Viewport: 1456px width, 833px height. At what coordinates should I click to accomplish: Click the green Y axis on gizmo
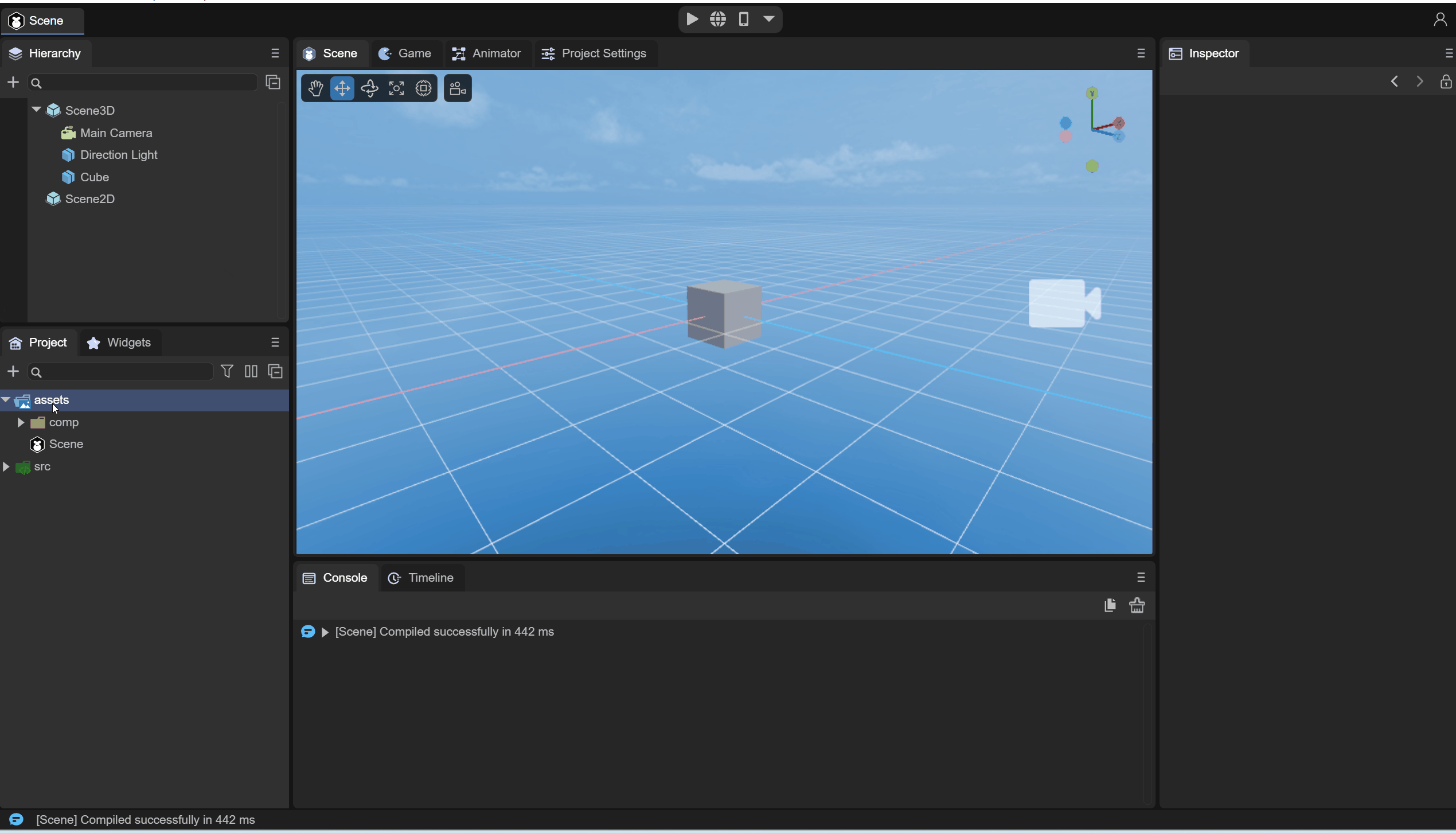[1092, 94]
